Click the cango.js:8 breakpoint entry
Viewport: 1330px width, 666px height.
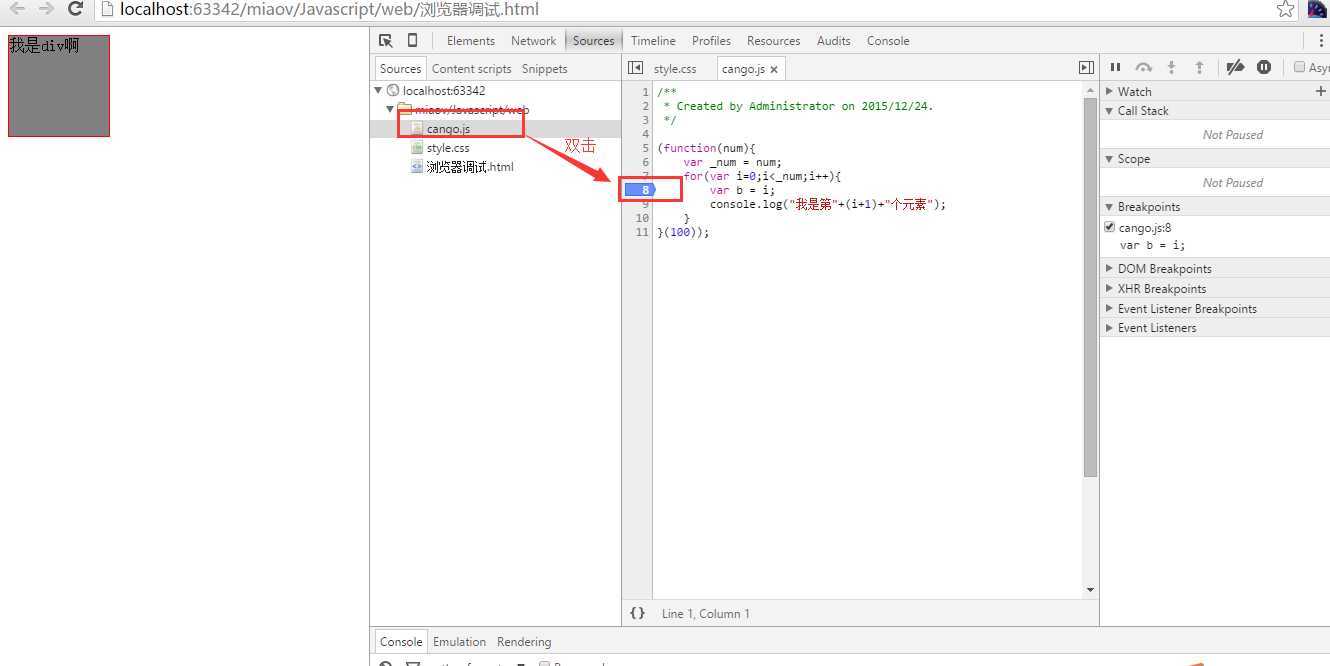point(1144,228)
